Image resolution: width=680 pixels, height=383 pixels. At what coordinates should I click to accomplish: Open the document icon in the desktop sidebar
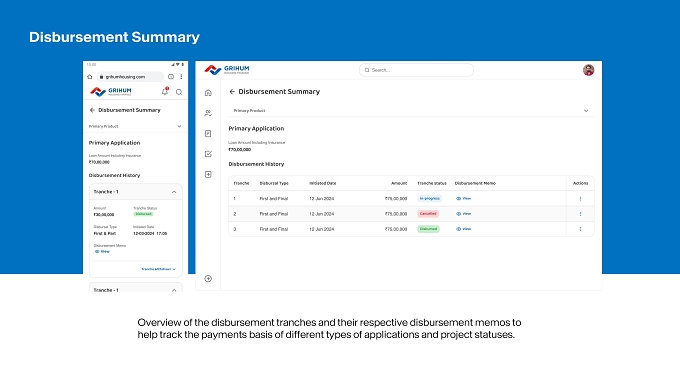208,134
